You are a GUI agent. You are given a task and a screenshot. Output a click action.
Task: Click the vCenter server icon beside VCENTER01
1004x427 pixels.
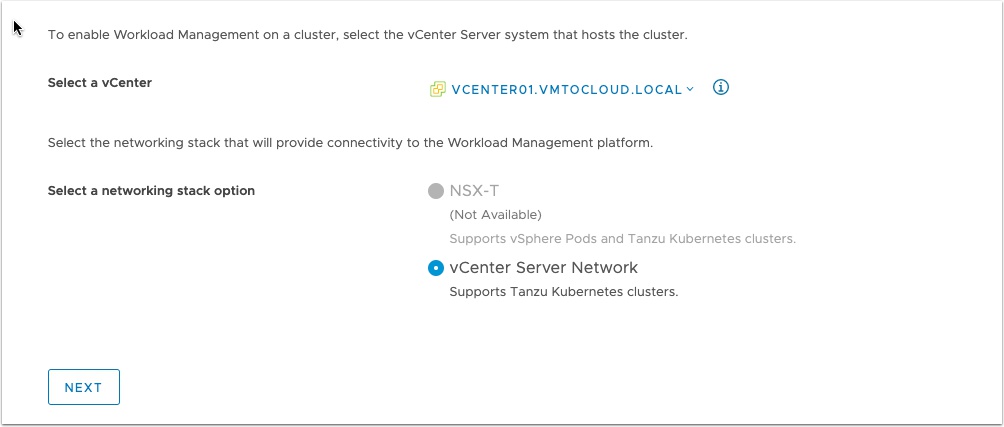[x=437, y=89]
